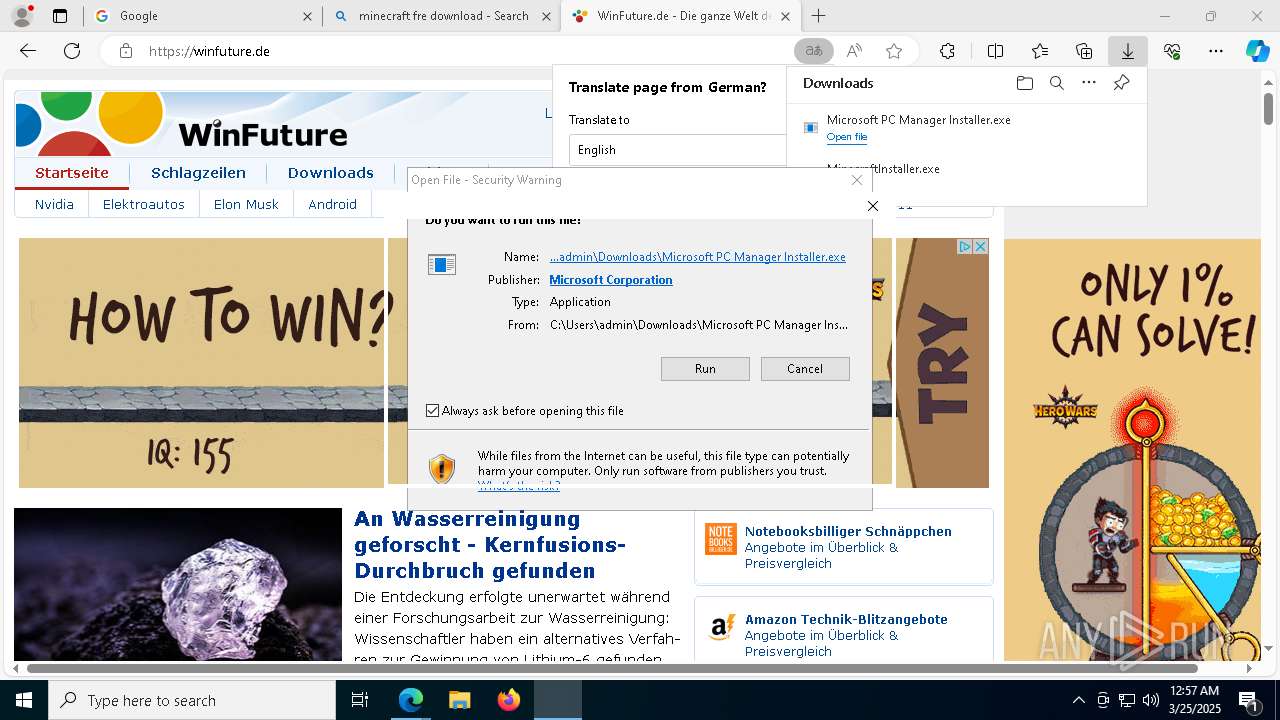Select the Nvidia topic link
The width and height of the screenshot is (1280, 720).
point(54,204)
